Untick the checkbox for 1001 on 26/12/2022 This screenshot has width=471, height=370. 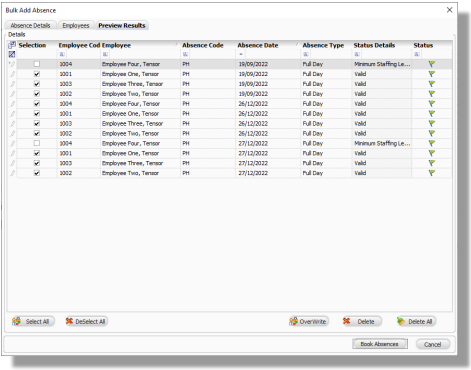pyautogui.click(x=37, y=114)
